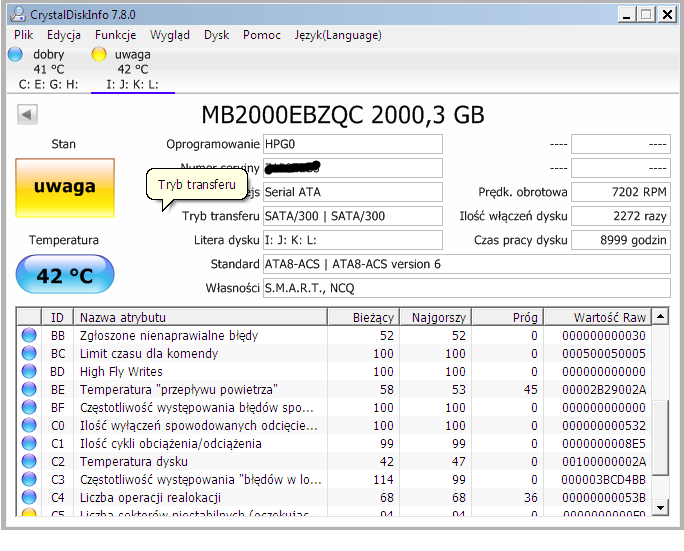Click the 'Bieżący' column header
Screen dimensions: 684x551
coord(363,317)
